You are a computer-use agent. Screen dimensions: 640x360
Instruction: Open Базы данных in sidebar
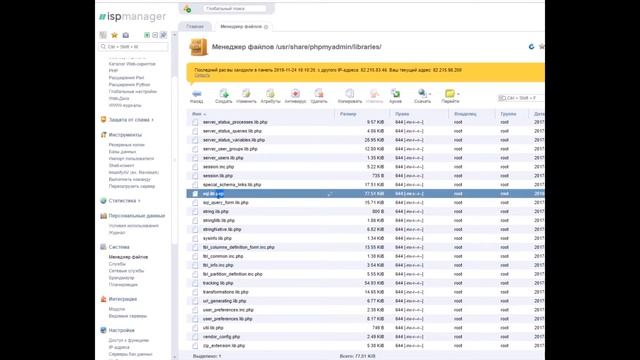(122, 152)
